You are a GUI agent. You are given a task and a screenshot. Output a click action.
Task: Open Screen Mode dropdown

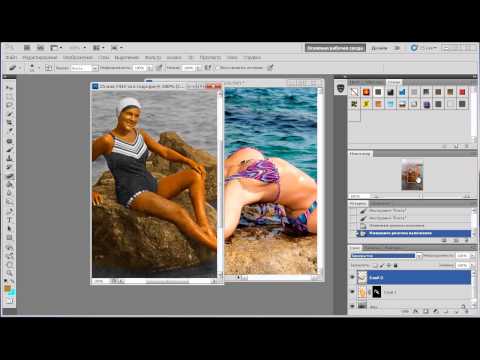click(117, 48)
